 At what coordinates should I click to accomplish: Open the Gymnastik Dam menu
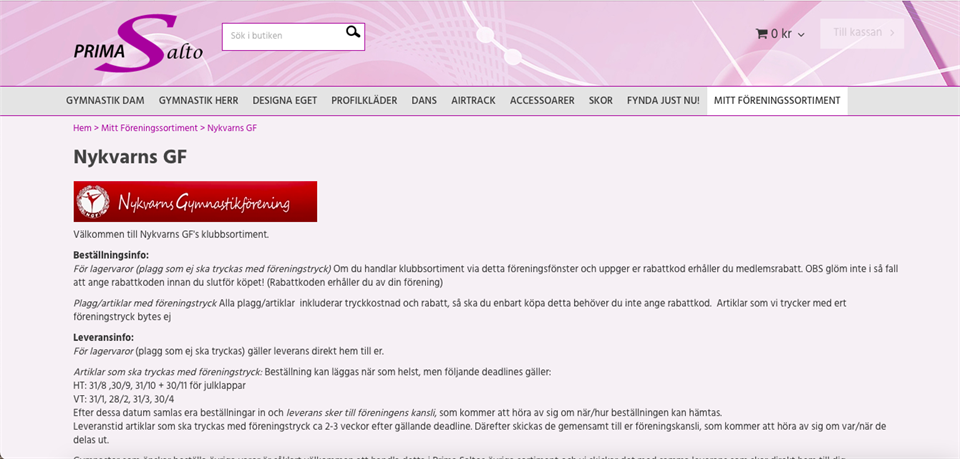[x=105, y=101]
